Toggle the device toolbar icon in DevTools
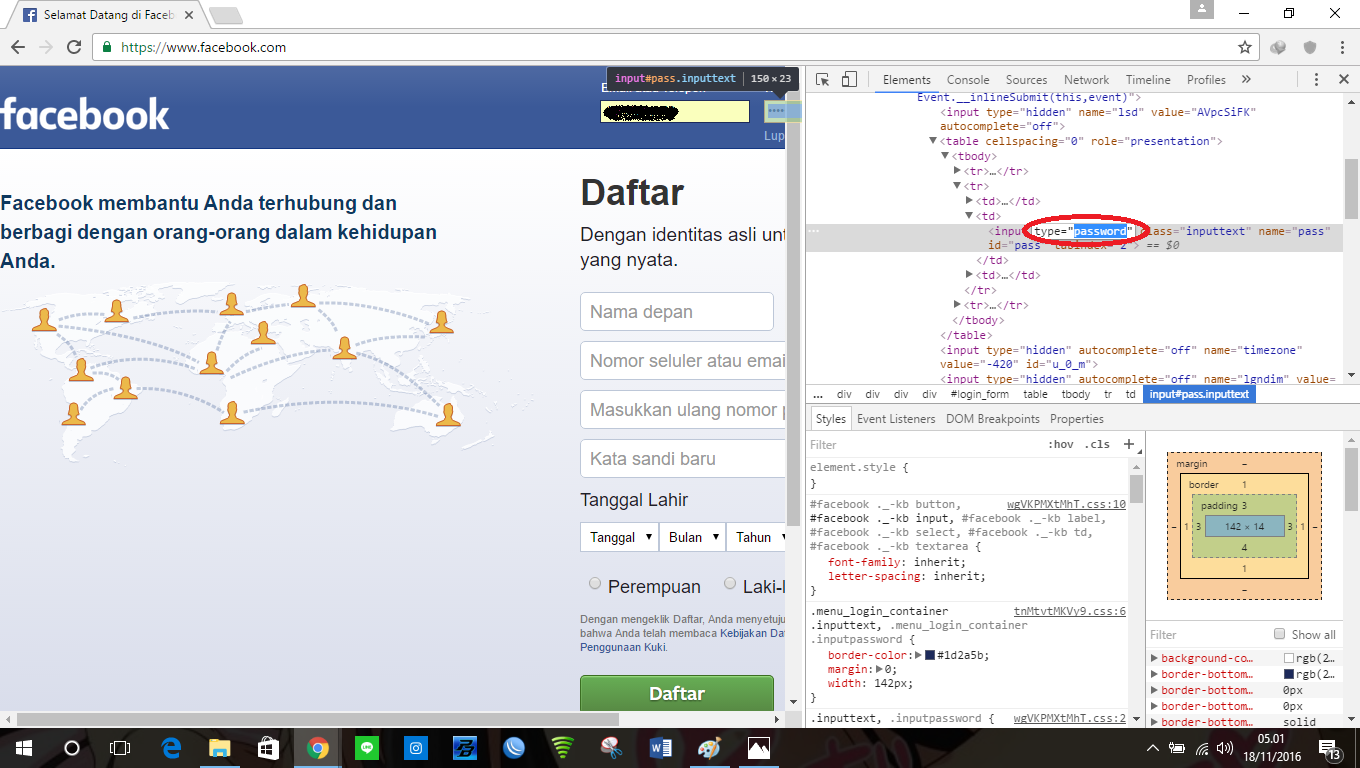Viewport: 1360px width, 768px height. coord(849,80)
